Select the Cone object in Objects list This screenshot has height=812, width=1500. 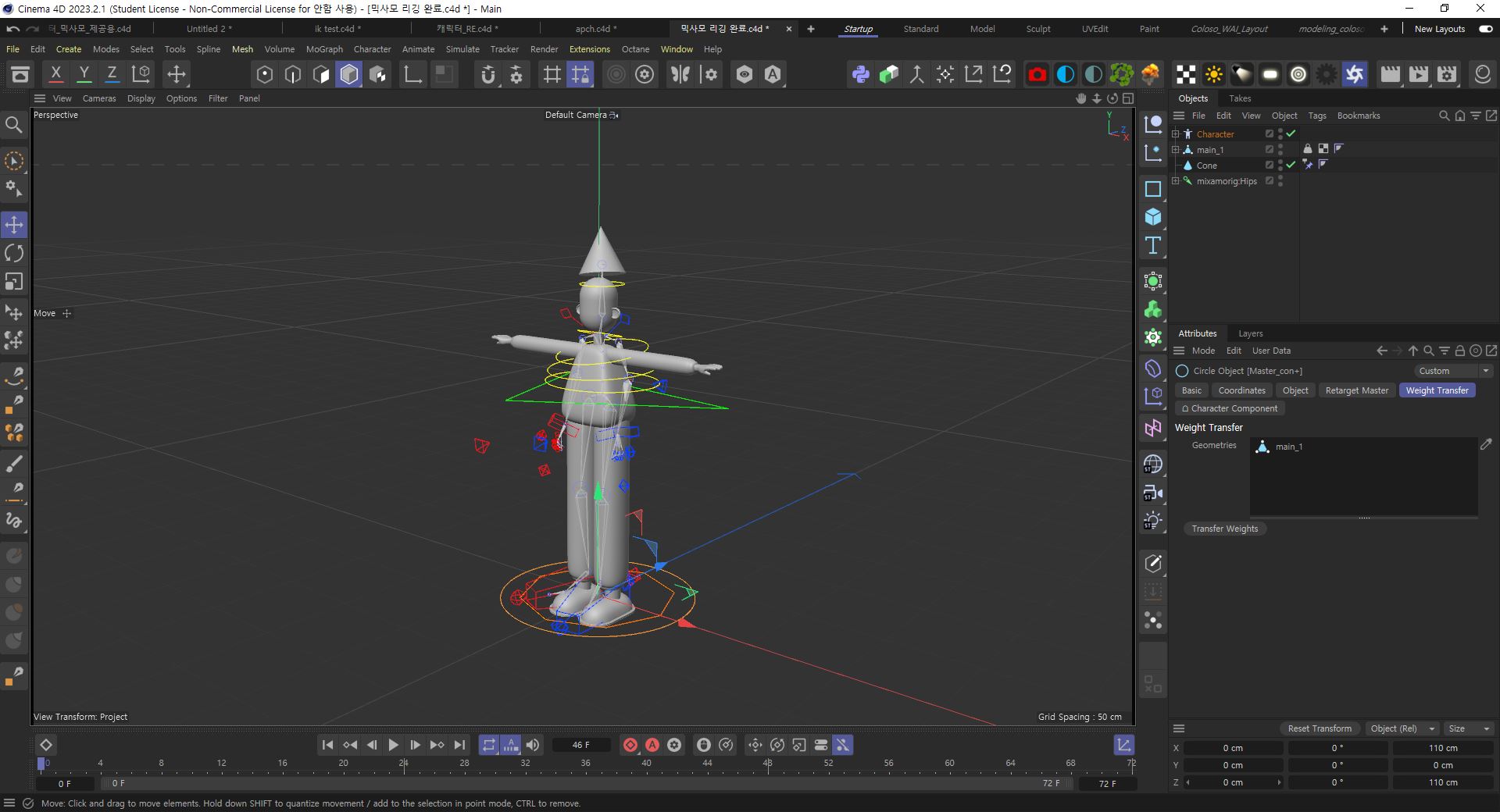pyautogui.click(x=1206, y=166)
